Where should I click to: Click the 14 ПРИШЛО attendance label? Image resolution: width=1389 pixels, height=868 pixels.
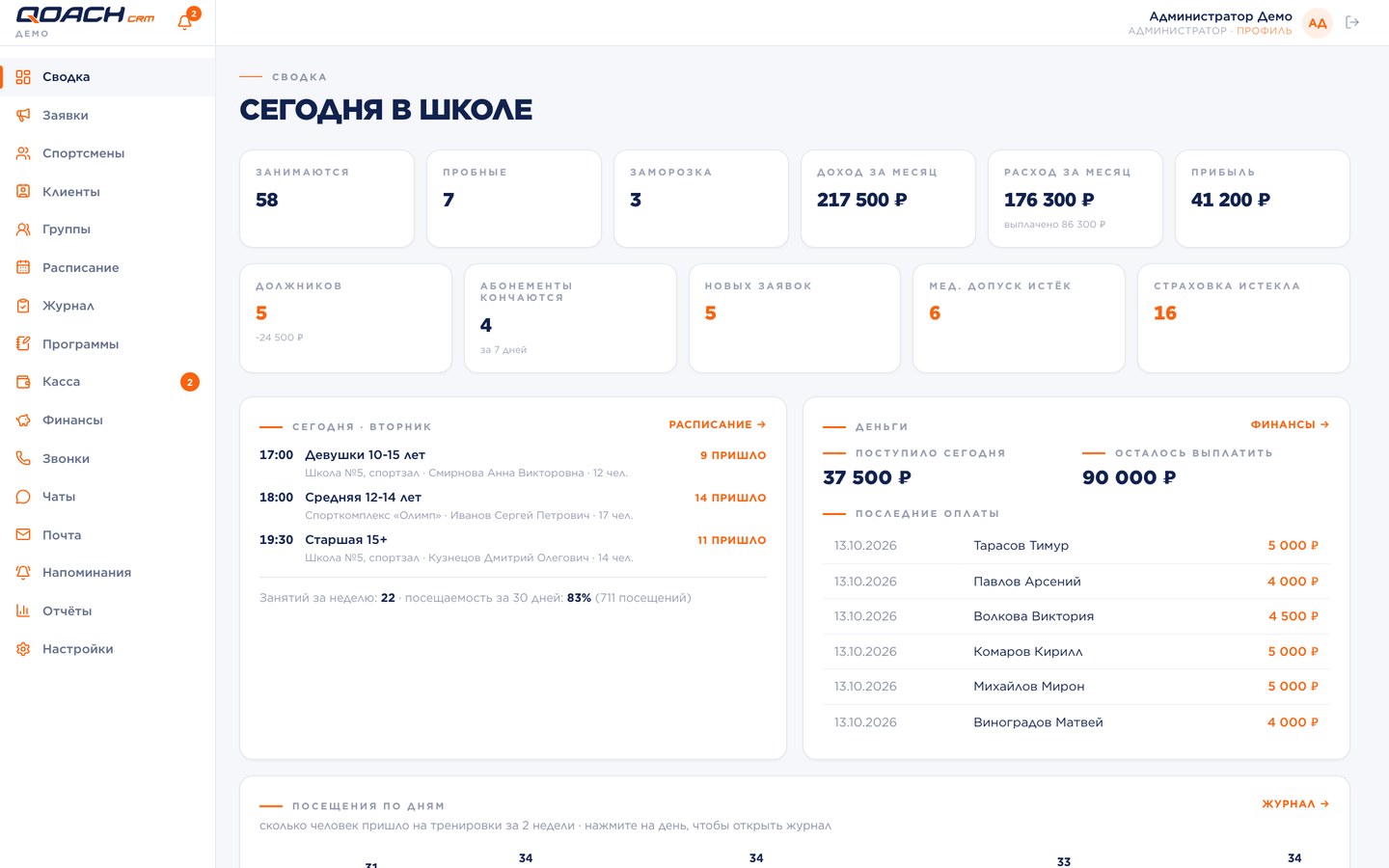tap(730, 498)
